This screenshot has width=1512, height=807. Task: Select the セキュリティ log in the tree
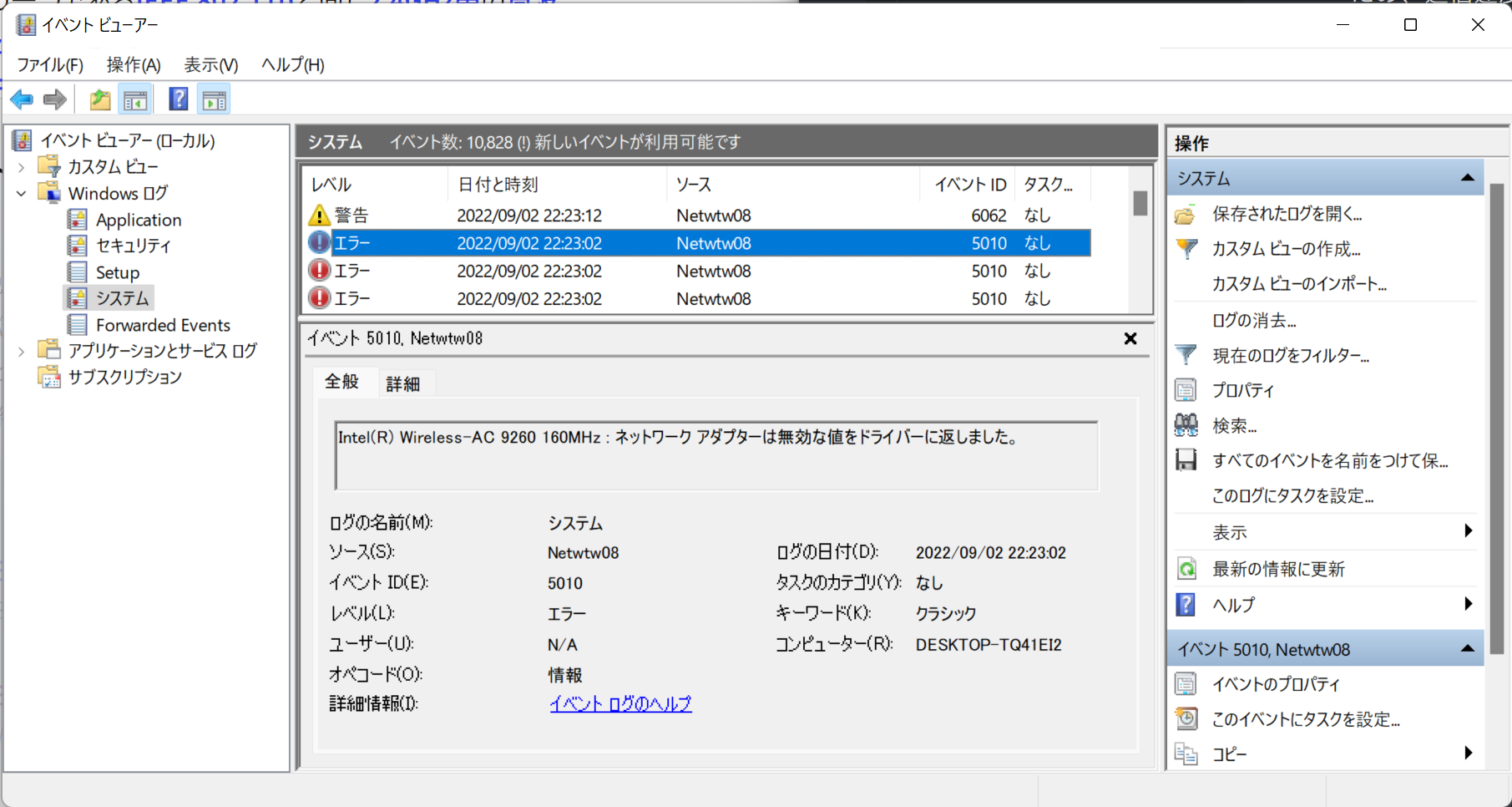pos(134,246)
